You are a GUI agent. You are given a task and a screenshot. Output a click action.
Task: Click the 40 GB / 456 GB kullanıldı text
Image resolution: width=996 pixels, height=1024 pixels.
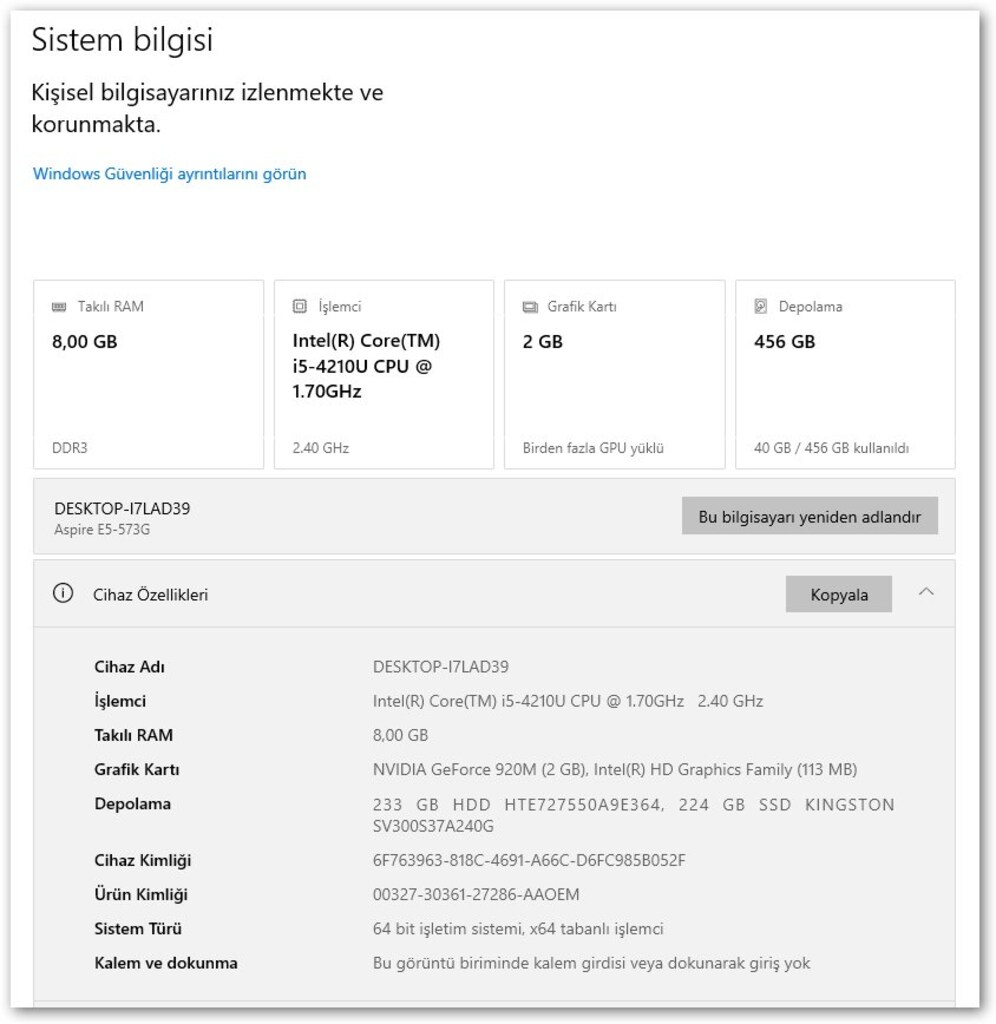(x=831, y=448)
